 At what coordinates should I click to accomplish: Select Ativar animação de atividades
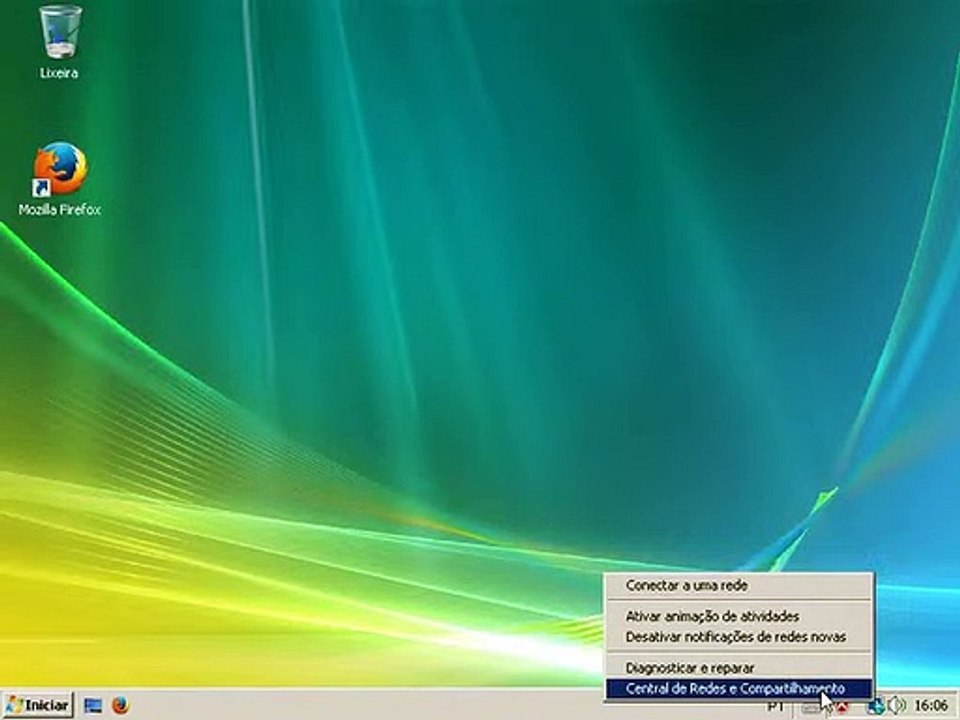point(738,616)
